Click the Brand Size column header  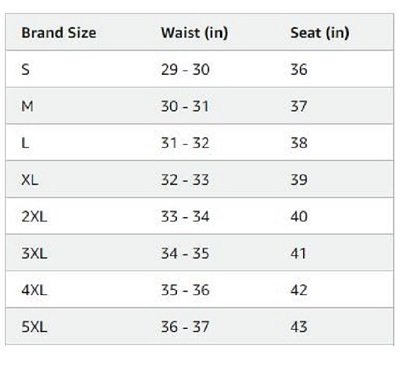pyautogui.click(x=59, y=33)
